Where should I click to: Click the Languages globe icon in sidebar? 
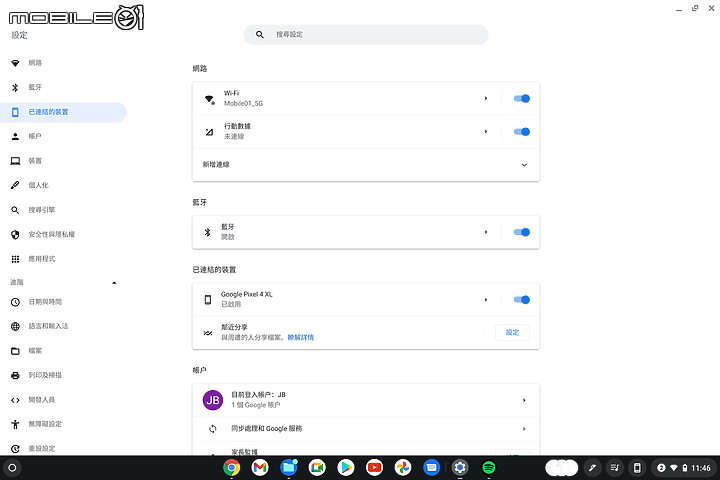pos(15,326)
